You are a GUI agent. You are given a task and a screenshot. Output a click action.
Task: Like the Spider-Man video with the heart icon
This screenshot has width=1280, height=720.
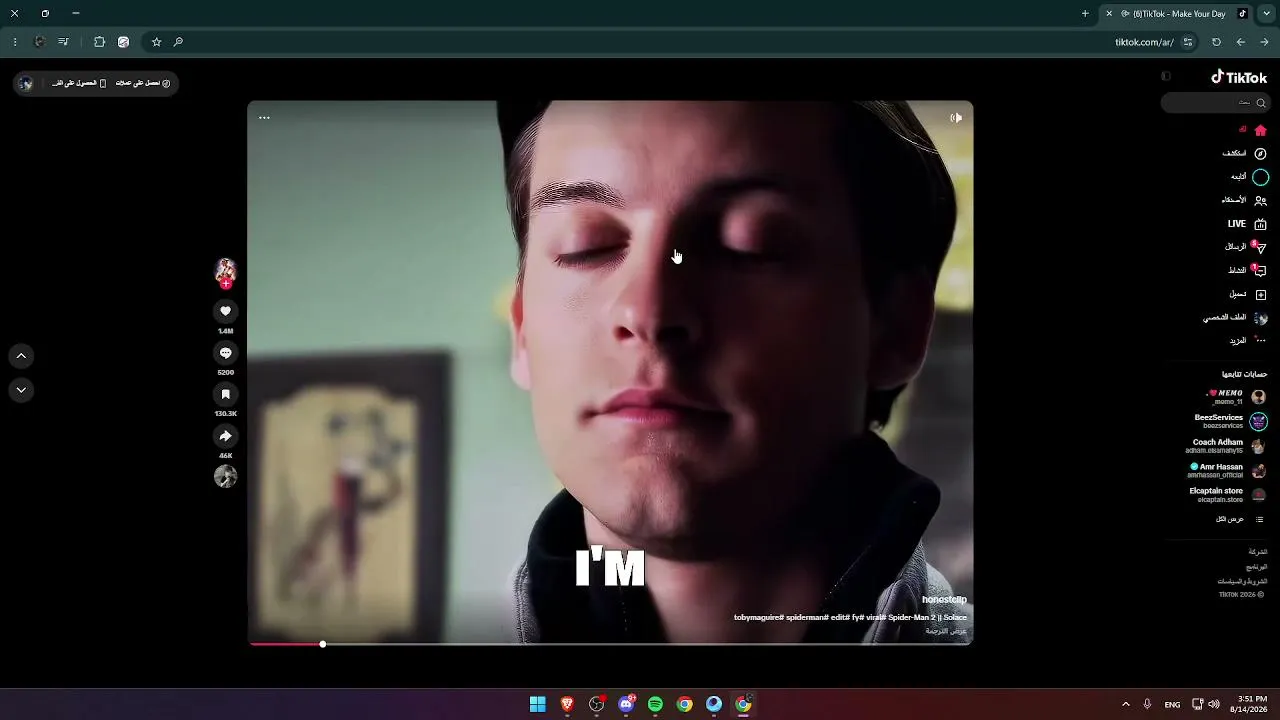point(225,312)
